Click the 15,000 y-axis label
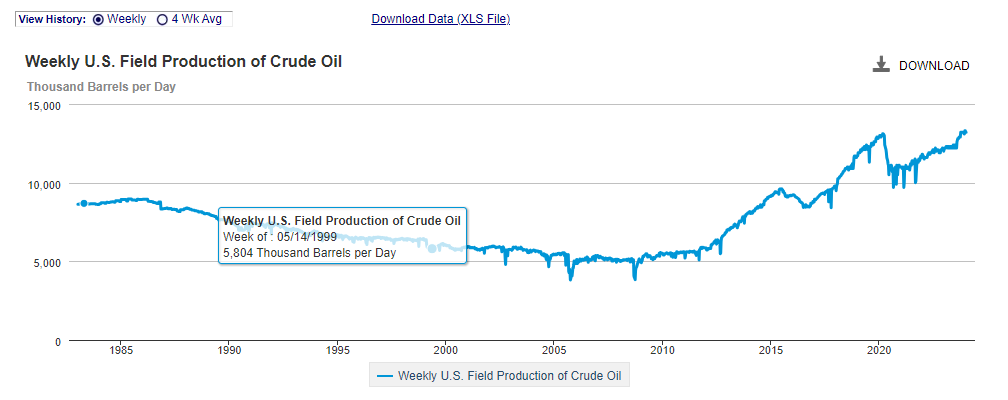The image size is (1008, 400). (x=46, y=105)
